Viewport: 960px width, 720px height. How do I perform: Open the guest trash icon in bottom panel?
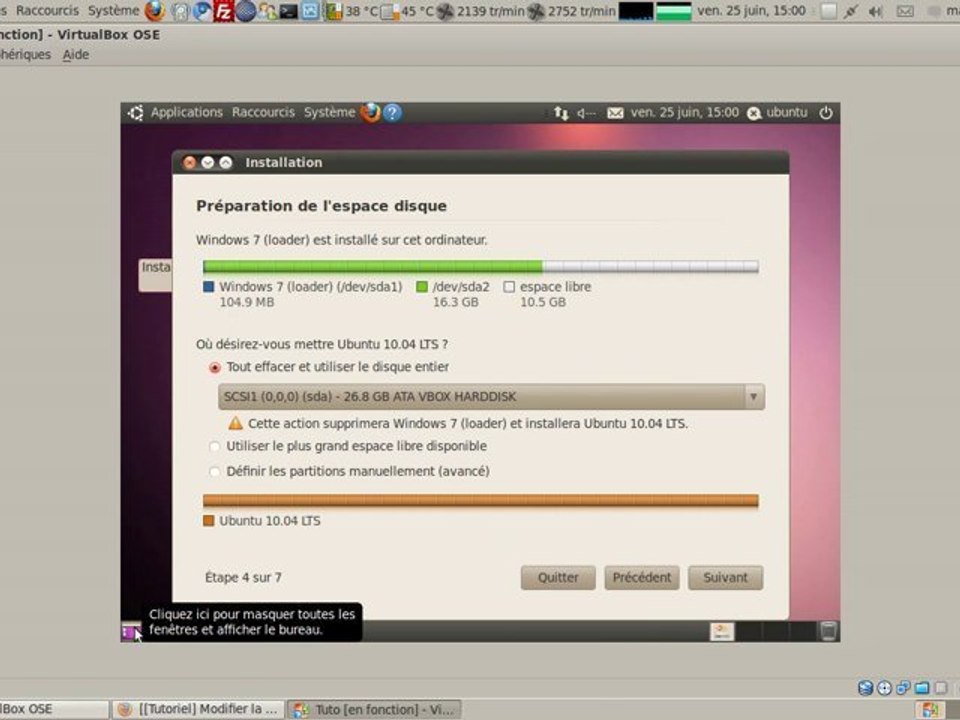click(828, 631)
